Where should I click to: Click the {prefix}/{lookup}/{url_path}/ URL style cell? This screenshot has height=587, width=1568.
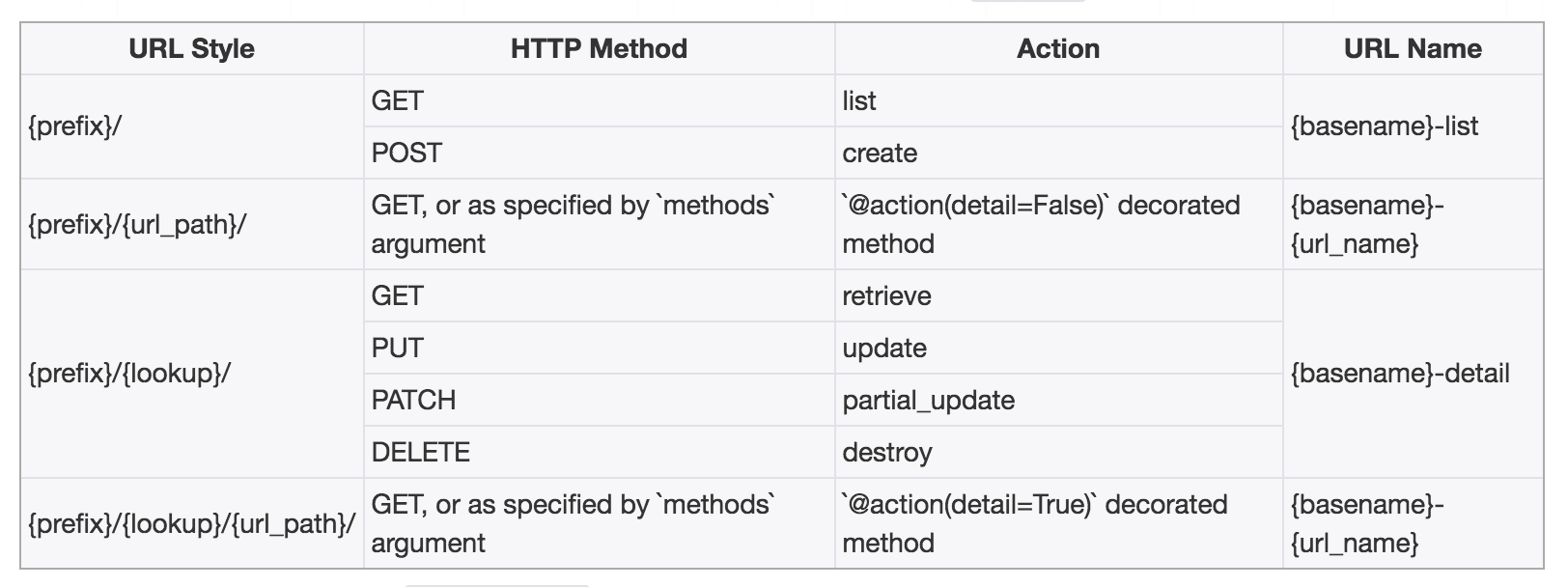coord(191,524)
